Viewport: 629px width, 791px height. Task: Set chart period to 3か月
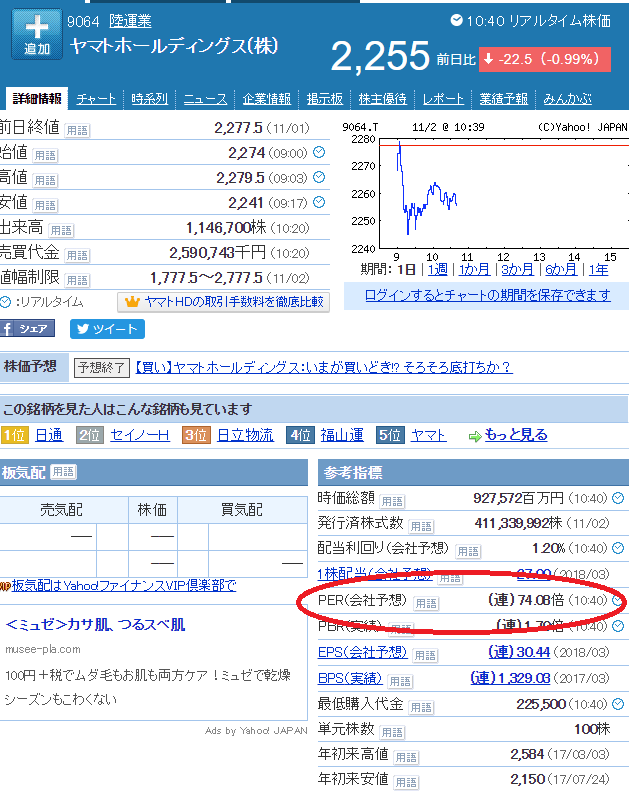click(518, 270)
